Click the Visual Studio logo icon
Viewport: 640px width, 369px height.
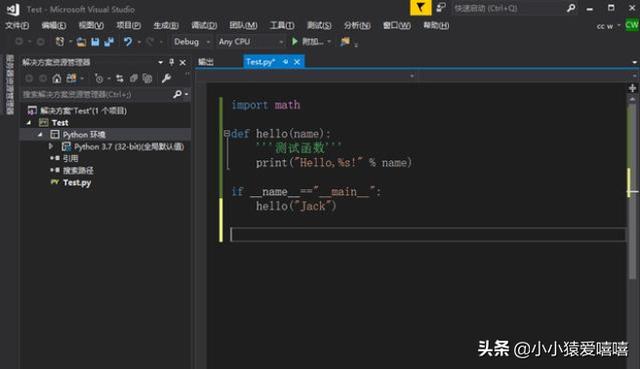[13, 9]
